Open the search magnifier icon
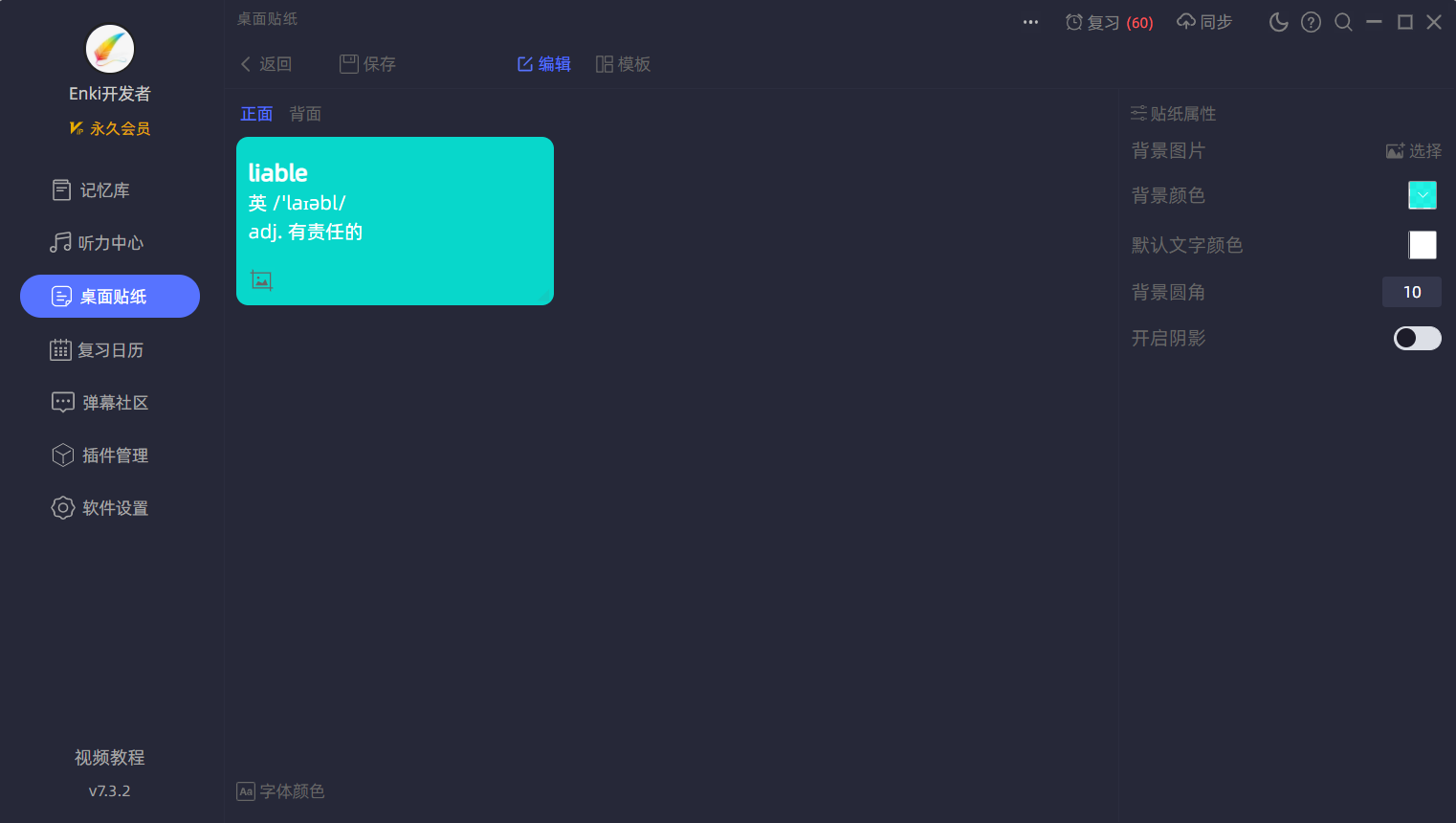 [x=1343, y=22]
